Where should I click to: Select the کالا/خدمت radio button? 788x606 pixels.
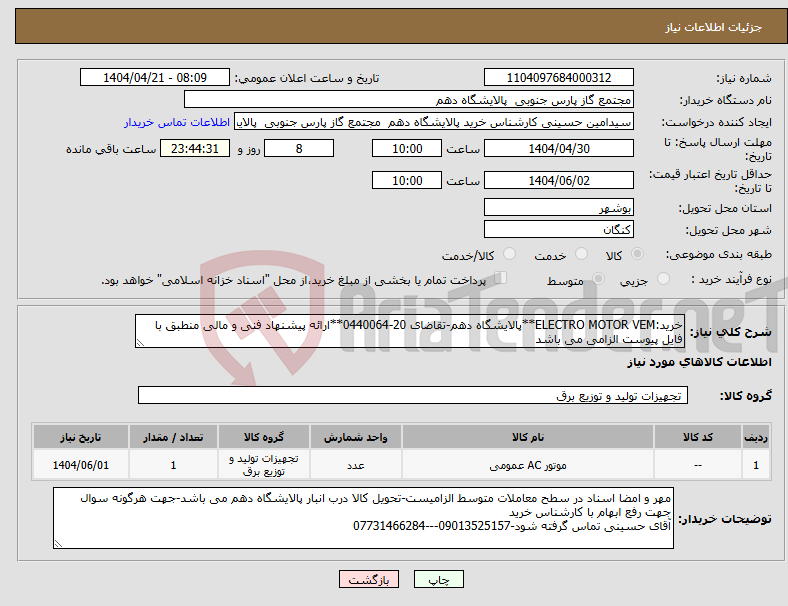pyautogui.click(x=509, y=254)
